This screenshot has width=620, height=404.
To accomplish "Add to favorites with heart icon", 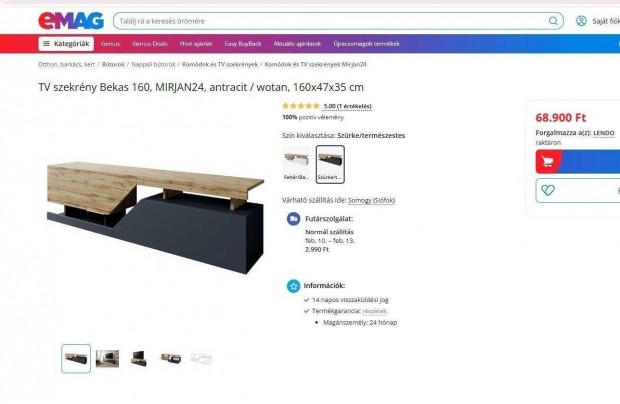I will (x=548, y=191).
